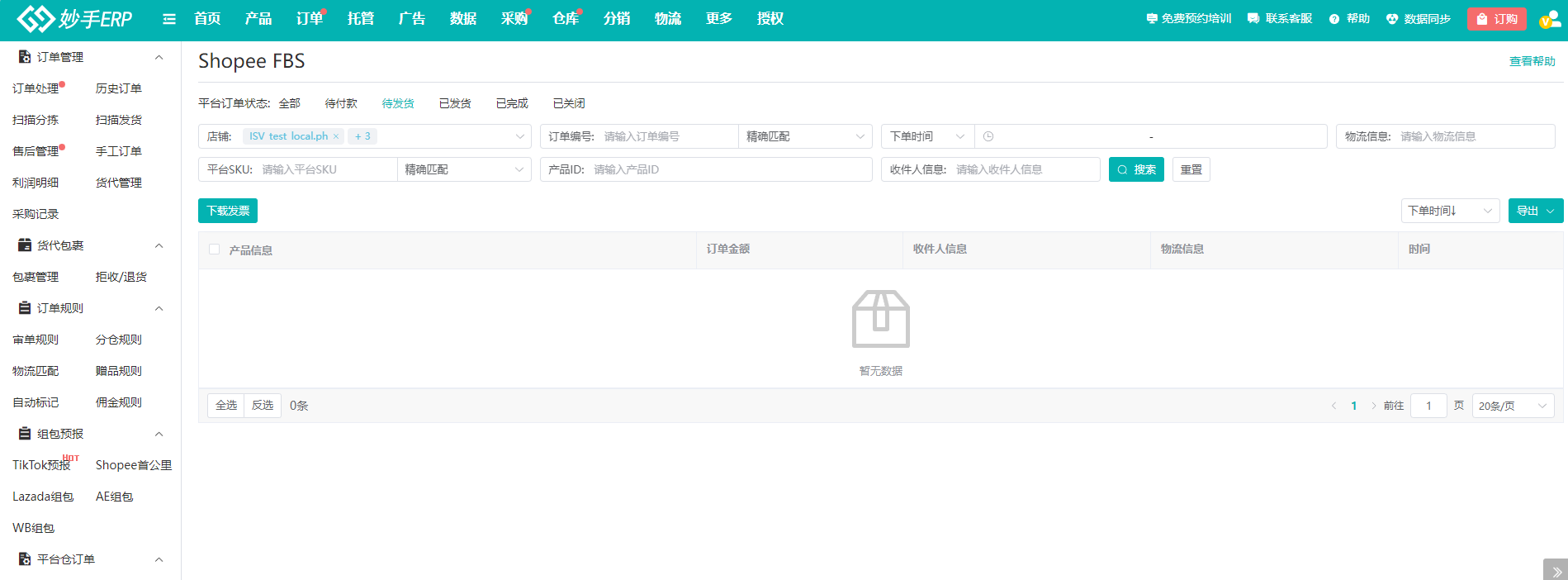Viewport: 1568px width, 580px height.
Task: Collapse the 订单管理 sidebar group
Action: point(159,57)
